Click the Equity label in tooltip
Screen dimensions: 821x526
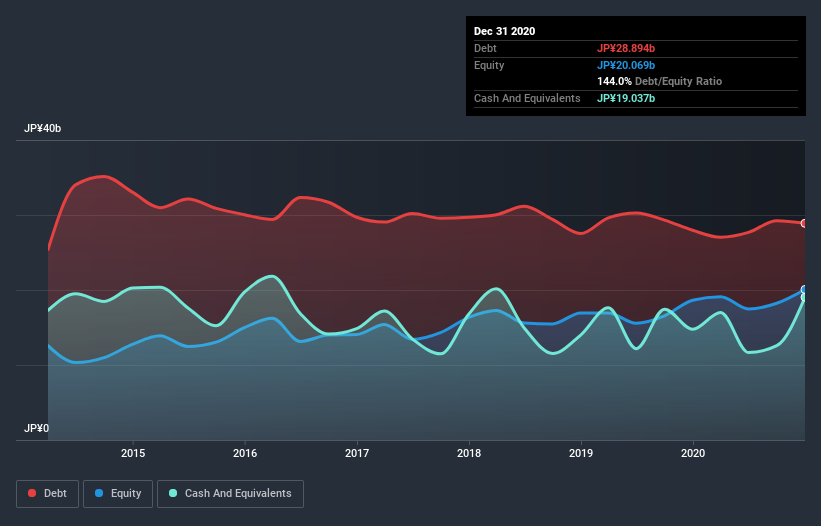tap(489, 65)
